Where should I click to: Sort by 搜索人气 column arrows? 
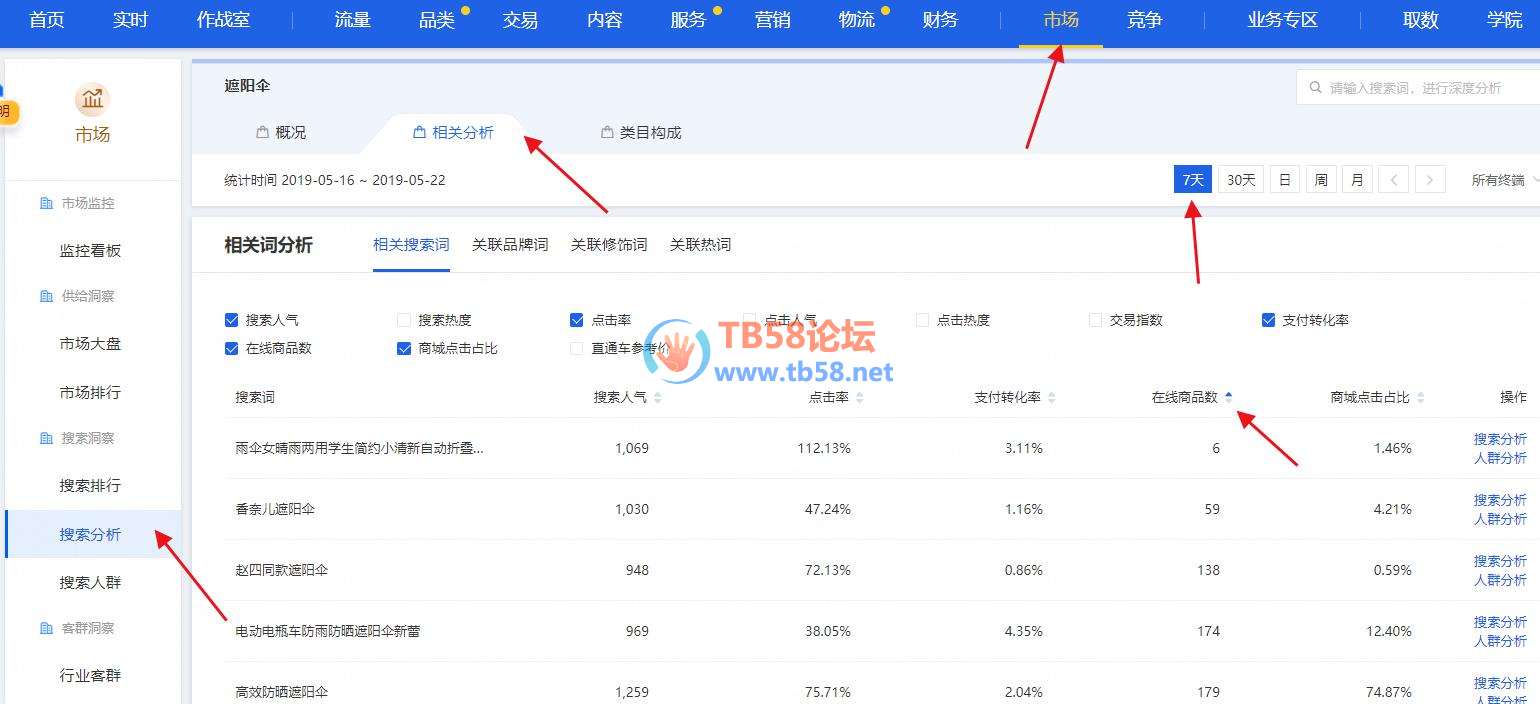657,398
